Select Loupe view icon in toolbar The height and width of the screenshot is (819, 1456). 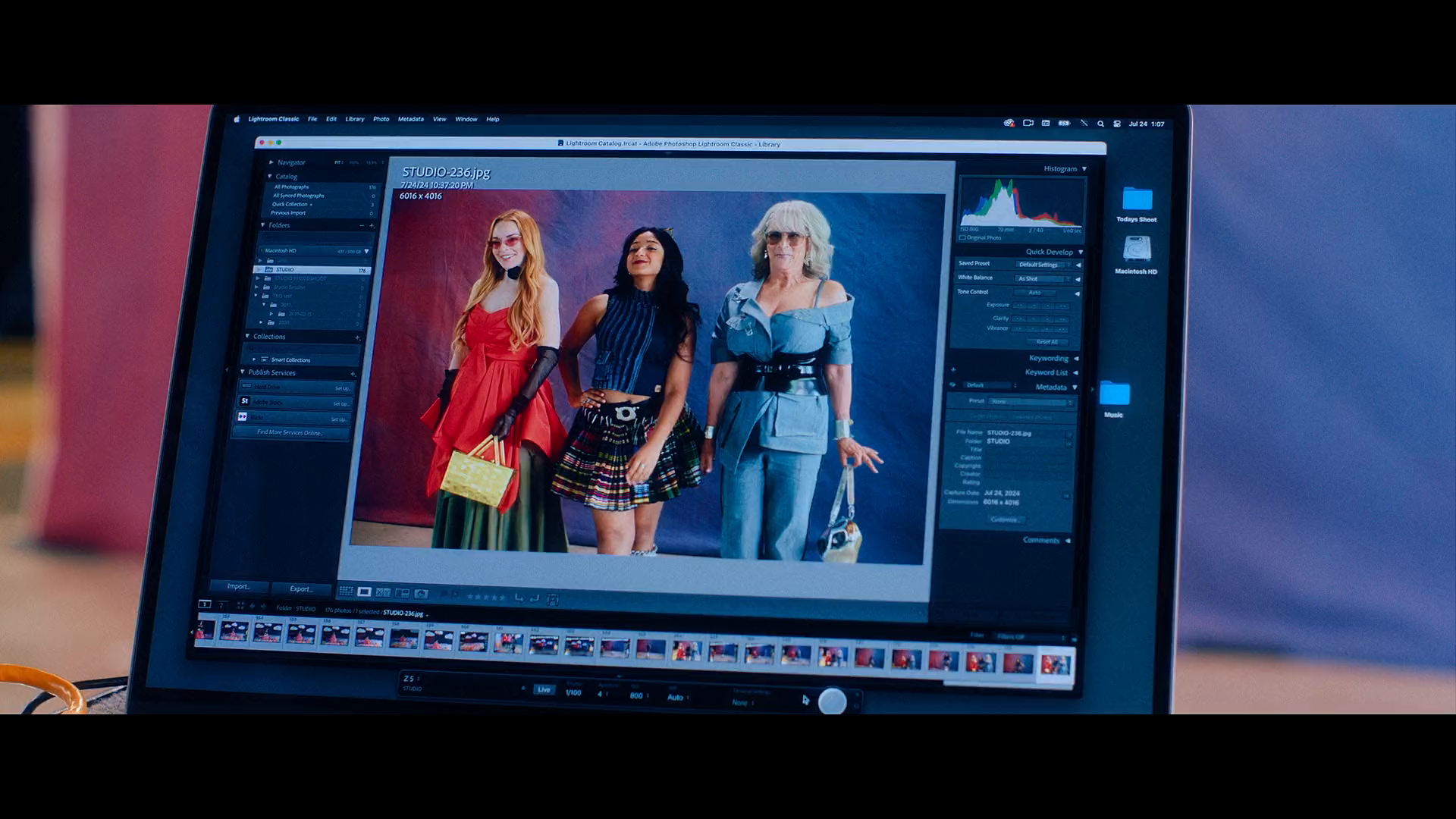click(x=365, y=592)
